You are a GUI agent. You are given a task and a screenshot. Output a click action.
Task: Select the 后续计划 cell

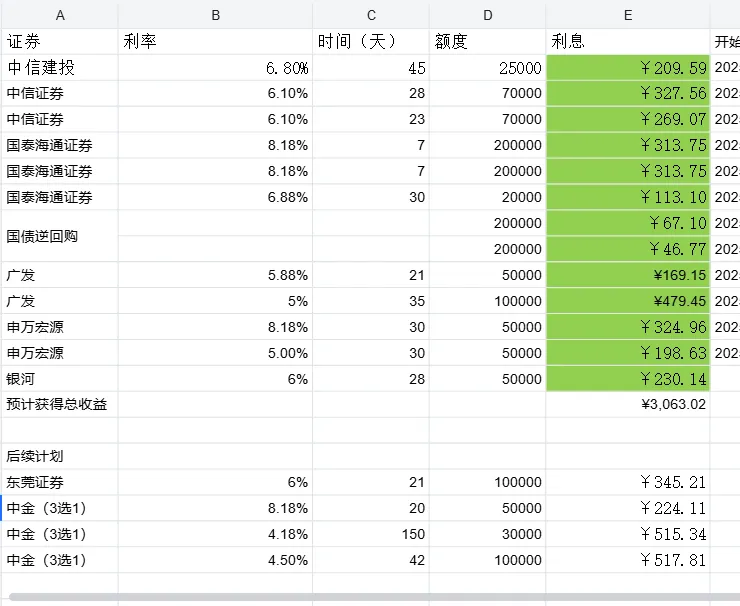(x=60, y=456)
